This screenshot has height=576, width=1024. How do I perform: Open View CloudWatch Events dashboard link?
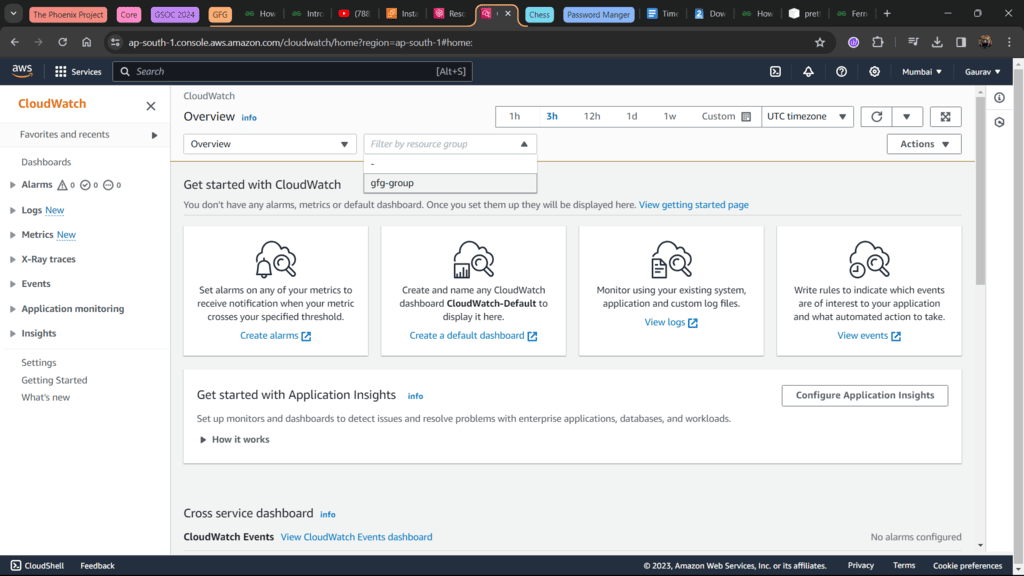pos(357,537)
